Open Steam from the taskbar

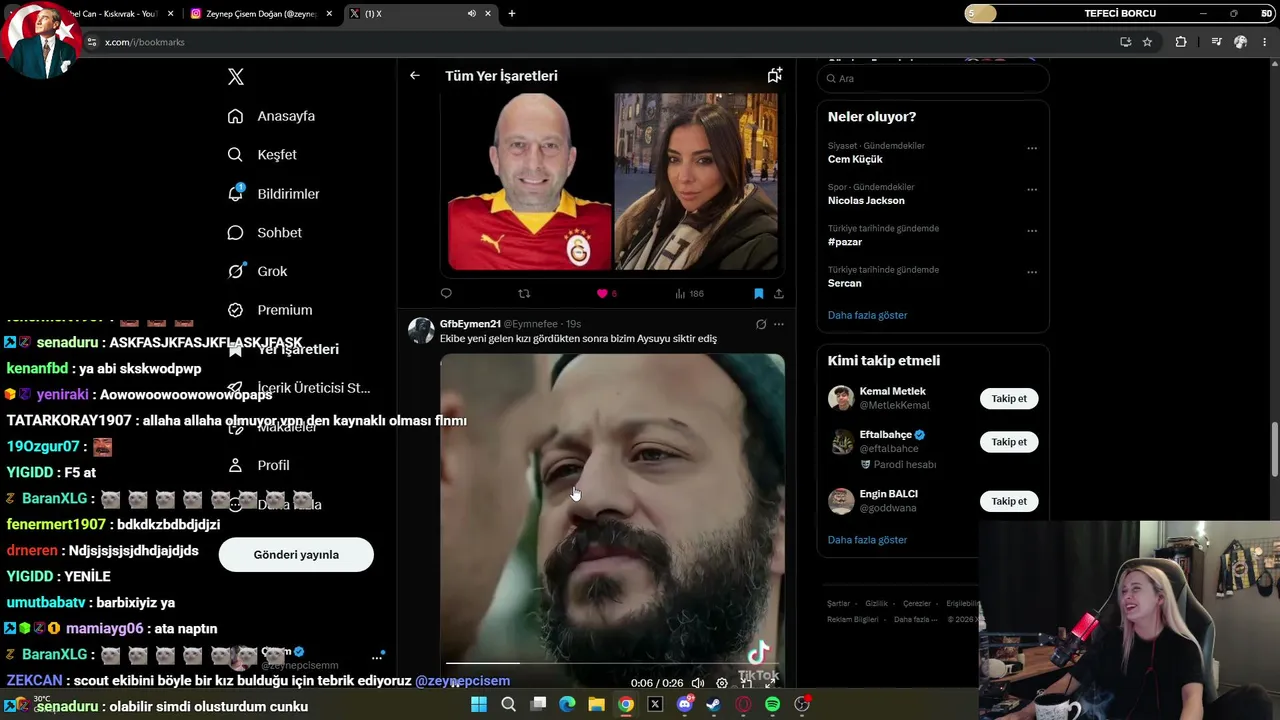[714, 705]
